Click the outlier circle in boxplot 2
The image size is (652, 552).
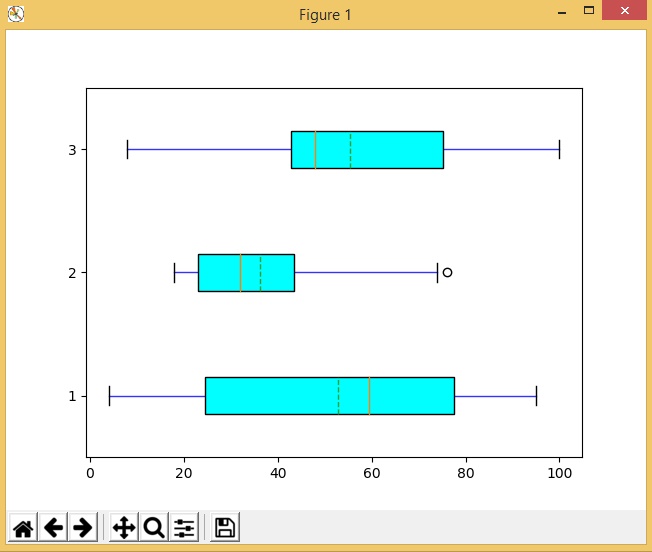pyautogui.click(x=447, y=272)
